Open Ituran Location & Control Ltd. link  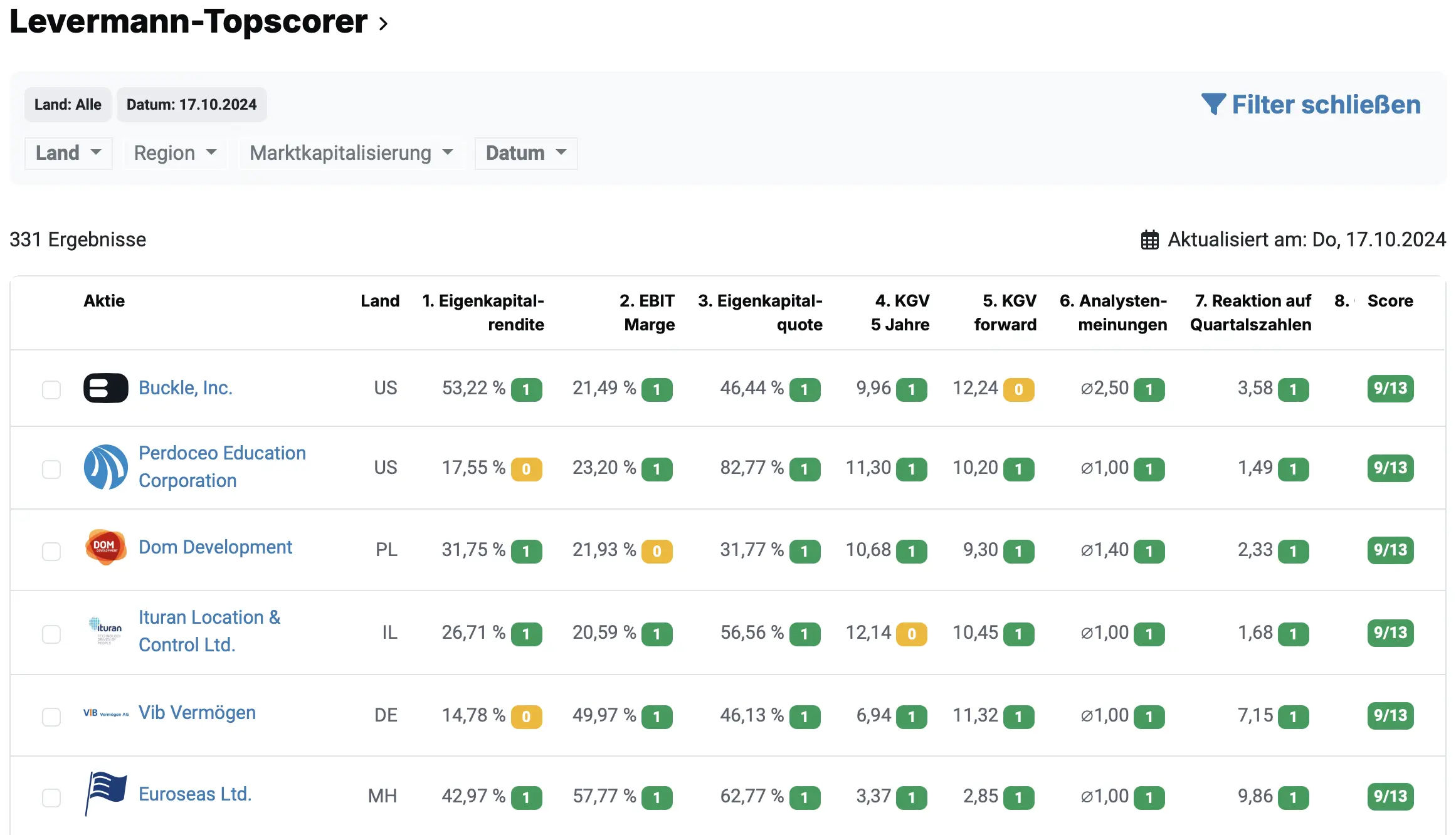tap(209, 631)
